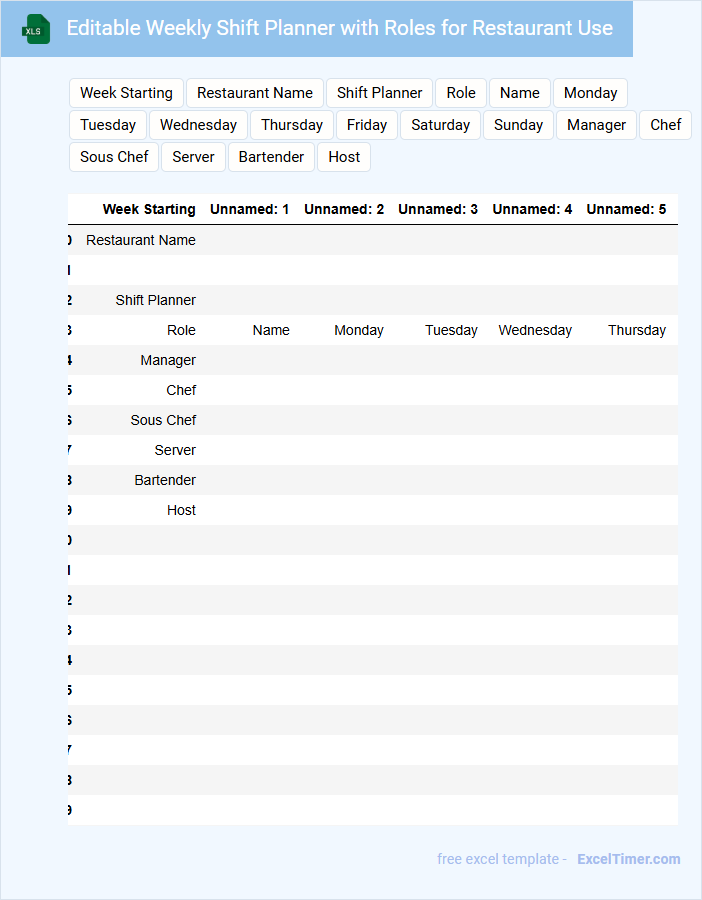Viewport: 702px width, 900px height.
Task: Click the Server tag button
Action: [x=193, y=157]
